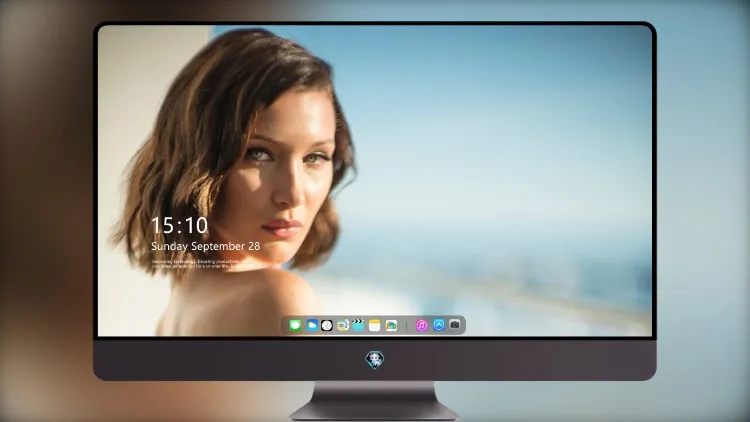Viewport: 750px width, 422px height.
Task: Open the green Messages app in dock
Action: 295,325
